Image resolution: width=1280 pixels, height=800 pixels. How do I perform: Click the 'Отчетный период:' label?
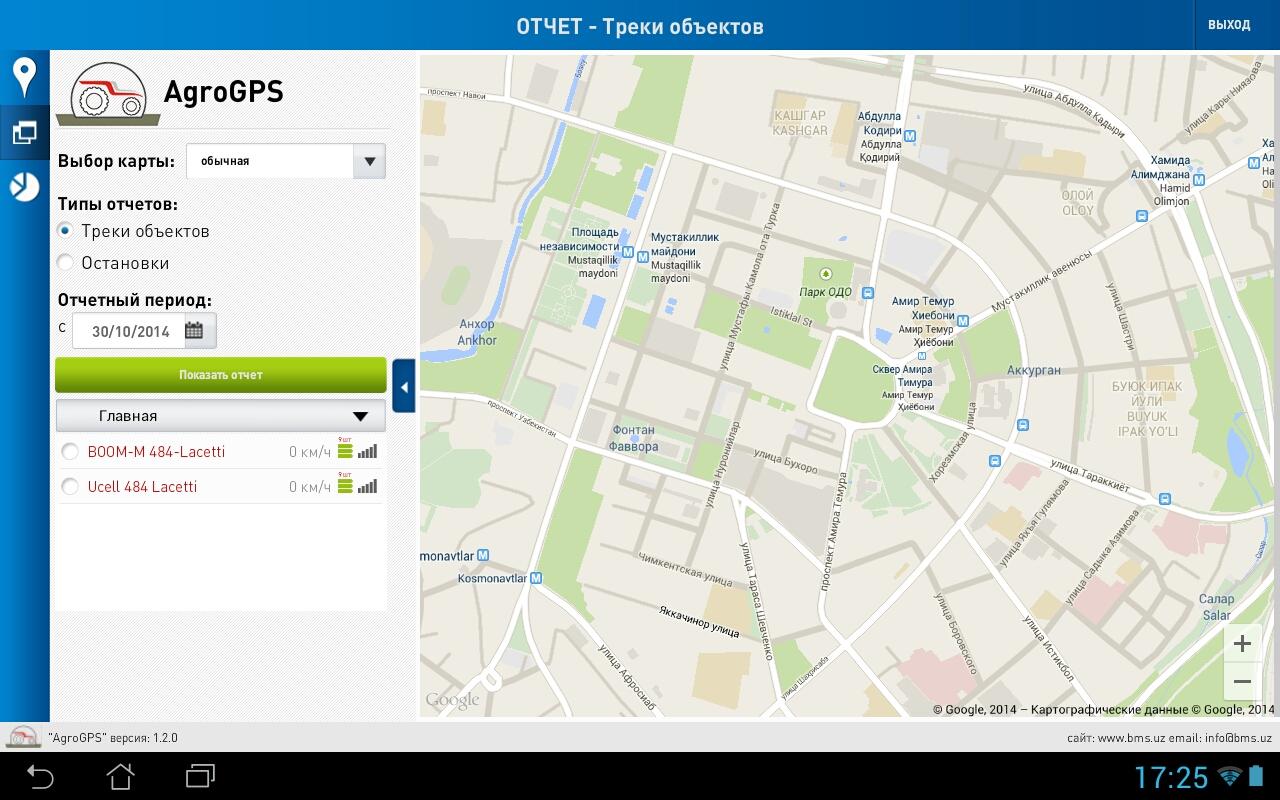(x=135, y=300)
